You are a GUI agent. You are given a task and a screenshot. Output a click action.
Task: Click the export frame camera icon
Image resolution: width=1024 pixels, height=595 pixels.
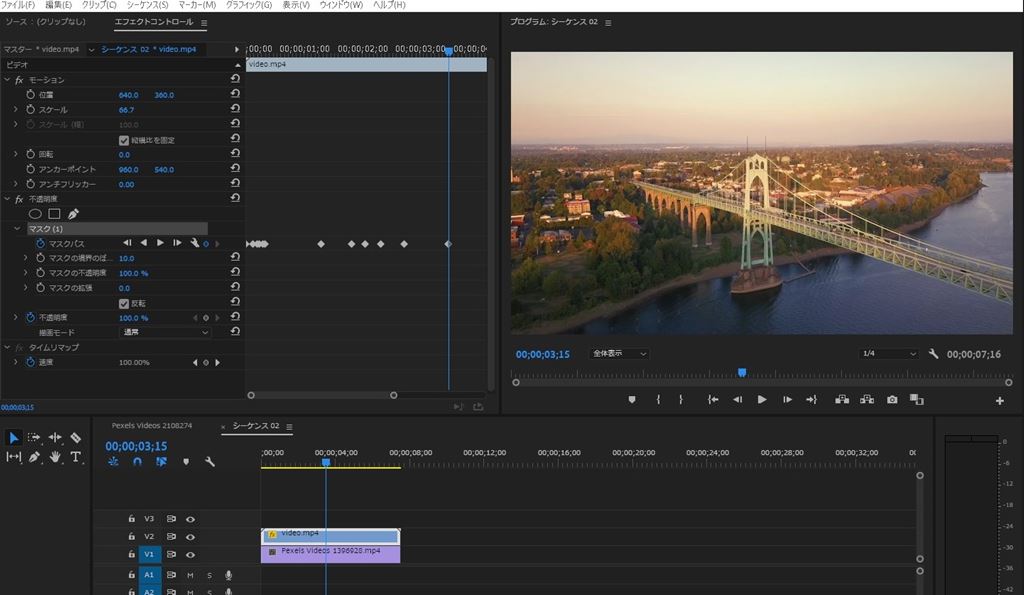click(892, 400)
